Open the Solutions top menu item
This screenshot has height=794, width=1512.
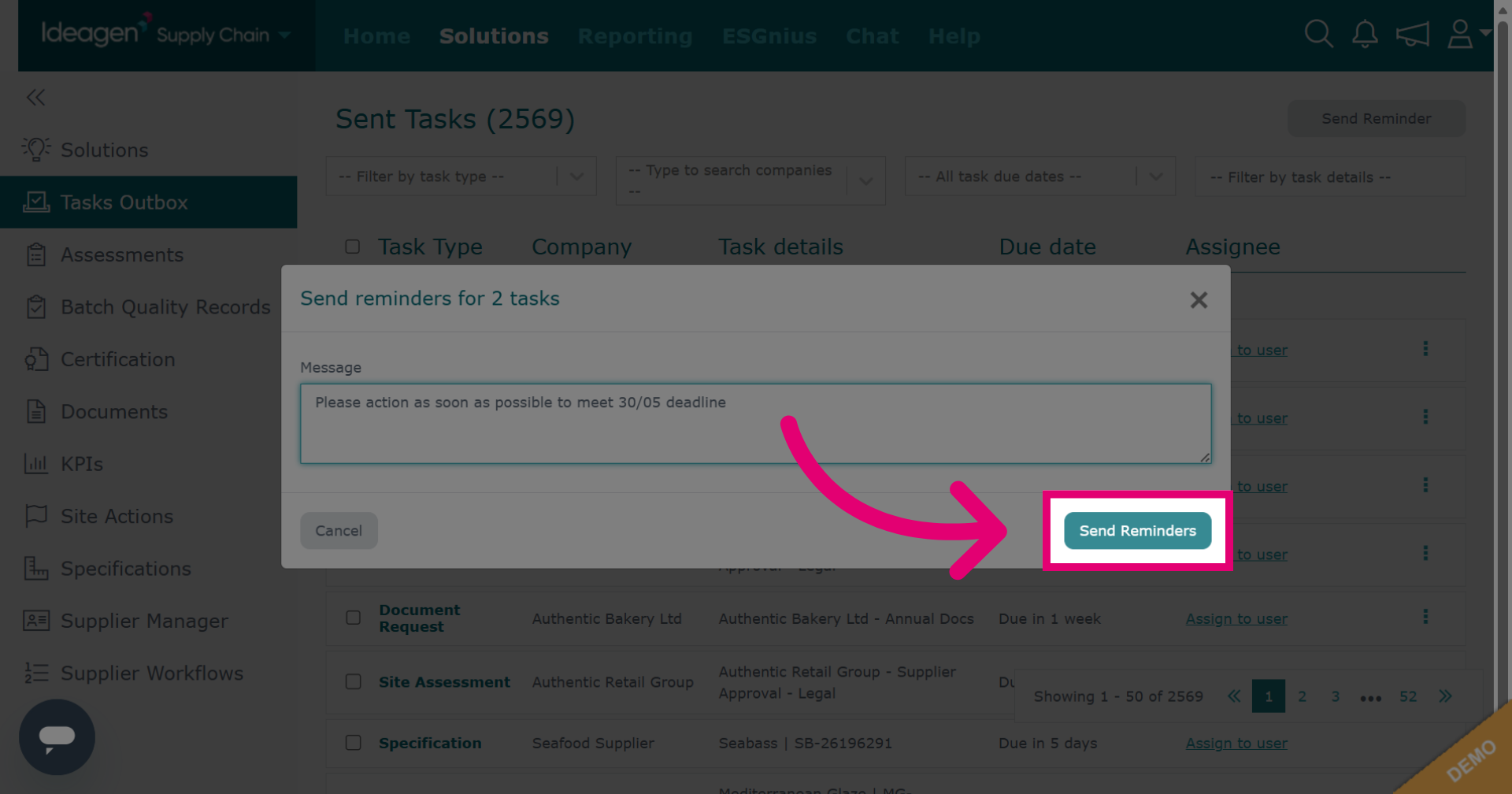pos(494,36)
